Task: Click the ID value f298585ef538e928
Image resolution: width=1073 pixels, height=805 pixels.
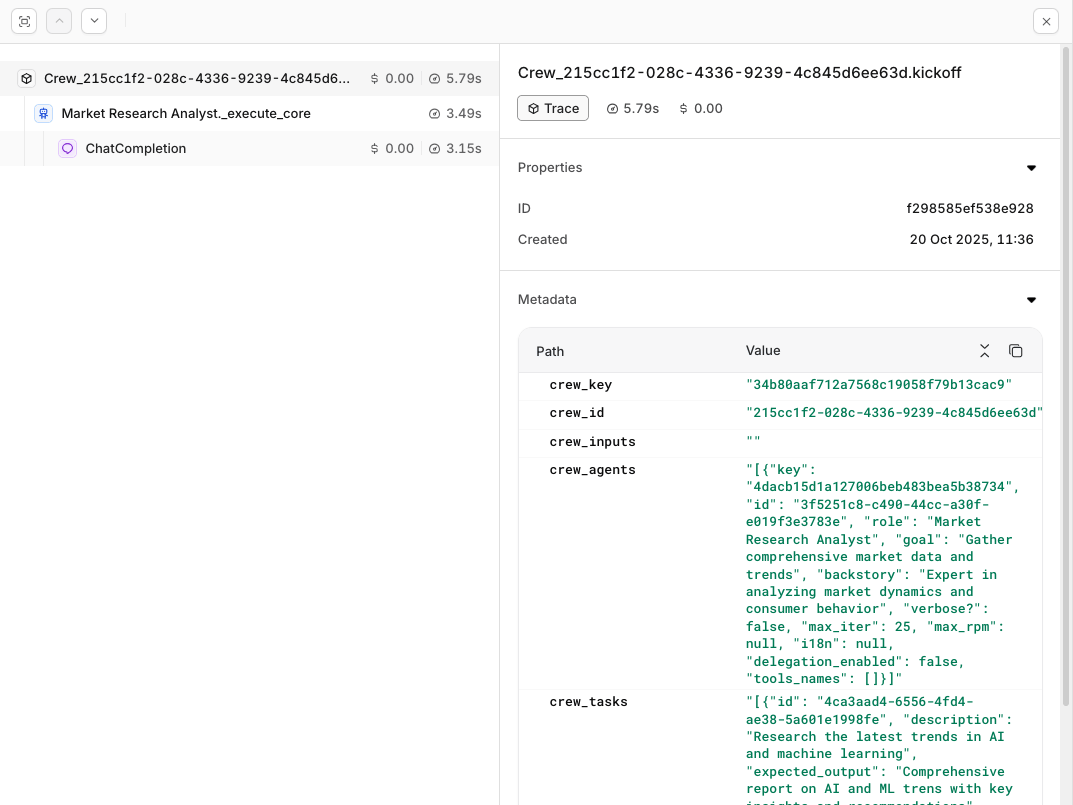Action: coord(970,208)
